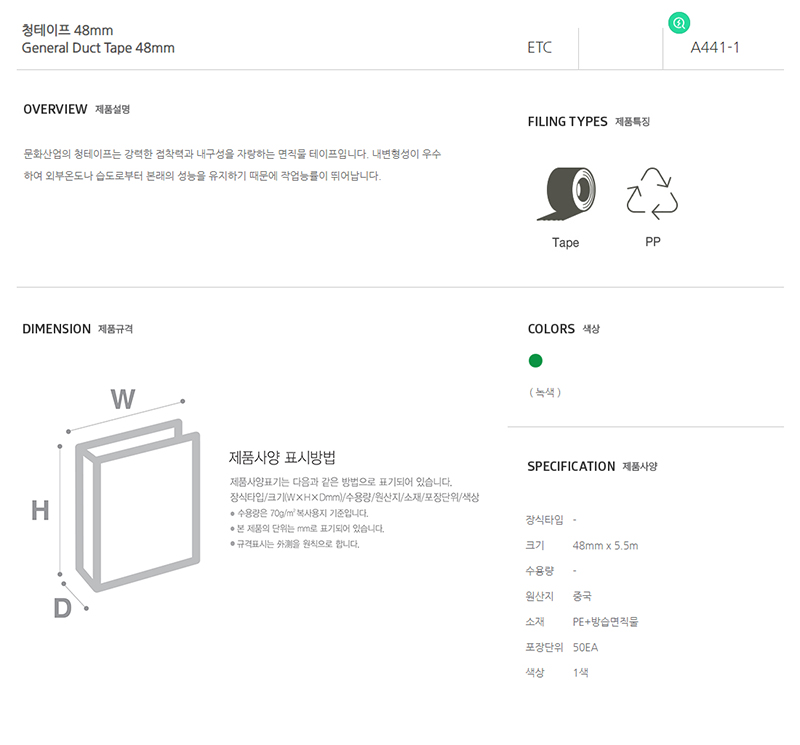Click the ETC category label
The height and width of the screenshot is (745, 800).
(539, 47)
